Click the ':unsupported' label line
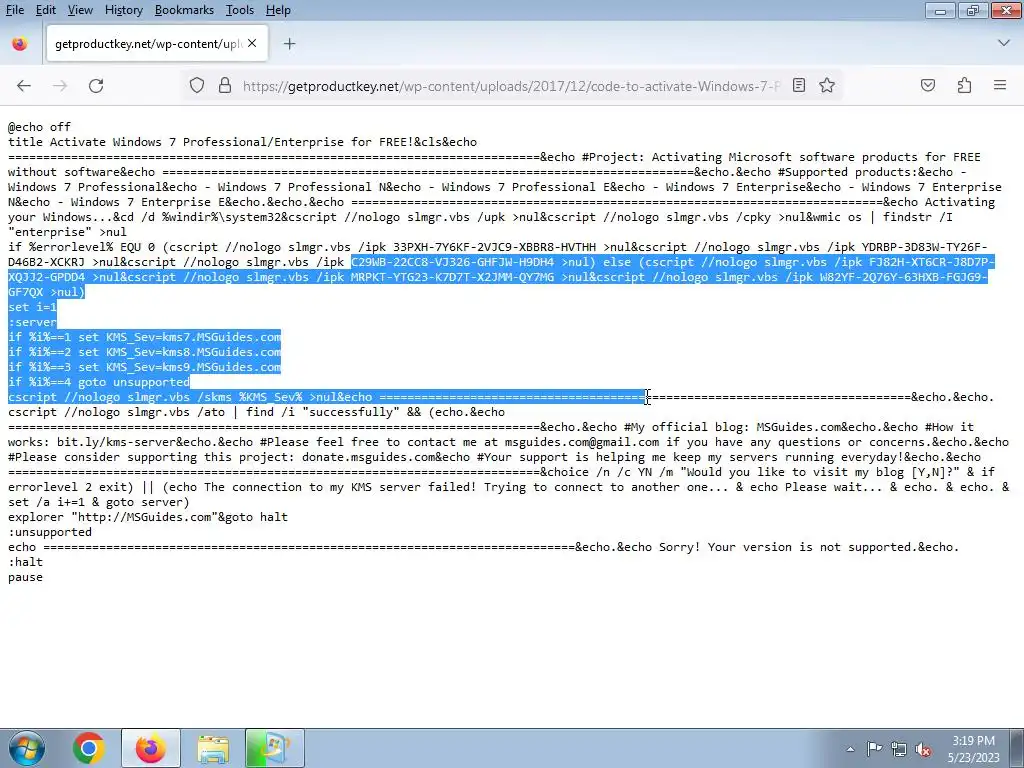1024x768 pixels. coord(50,532)
